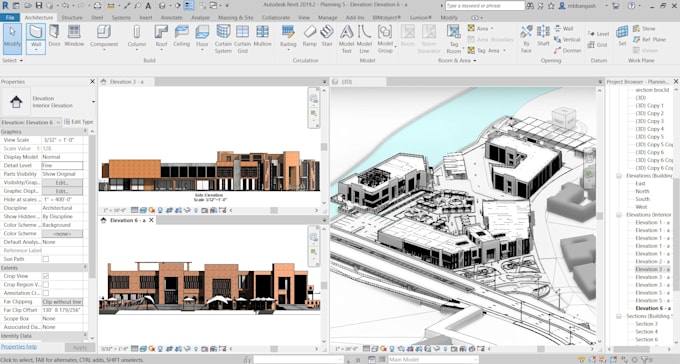Choose the Grid datum tool
The image size is (680, 364).
(x=598, y=45)
